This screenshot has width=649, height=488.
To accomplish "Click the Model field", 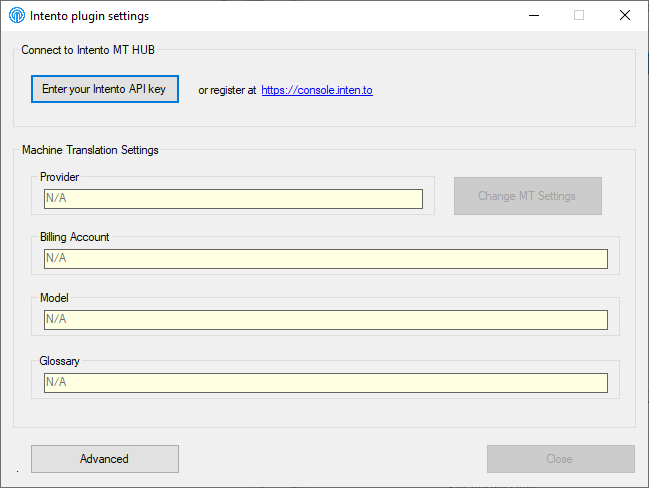I will tap(326, 320).
